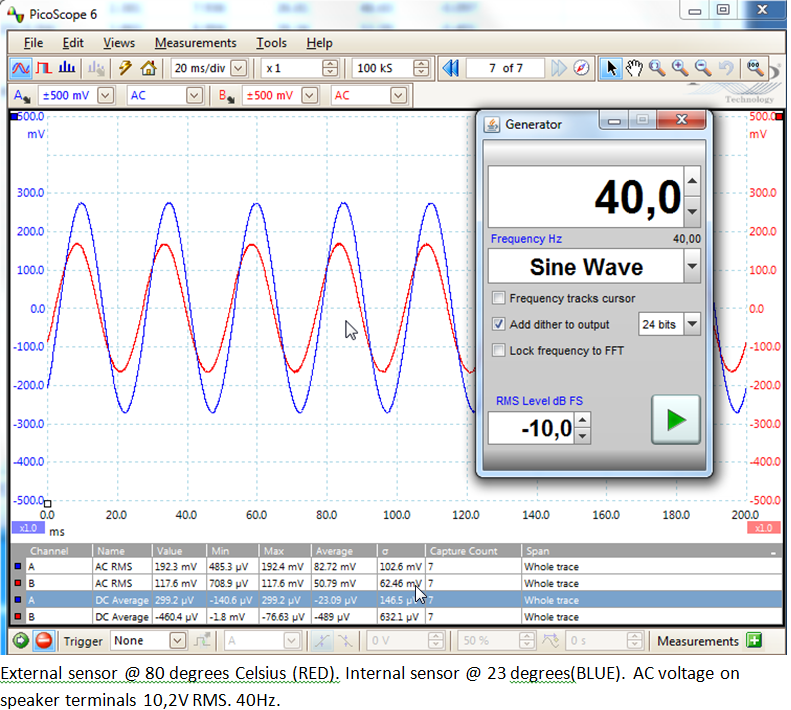Viewport: 791px width, 710px height.
Task: Open Trigger mode None dropdown
Action: point(177,641)
